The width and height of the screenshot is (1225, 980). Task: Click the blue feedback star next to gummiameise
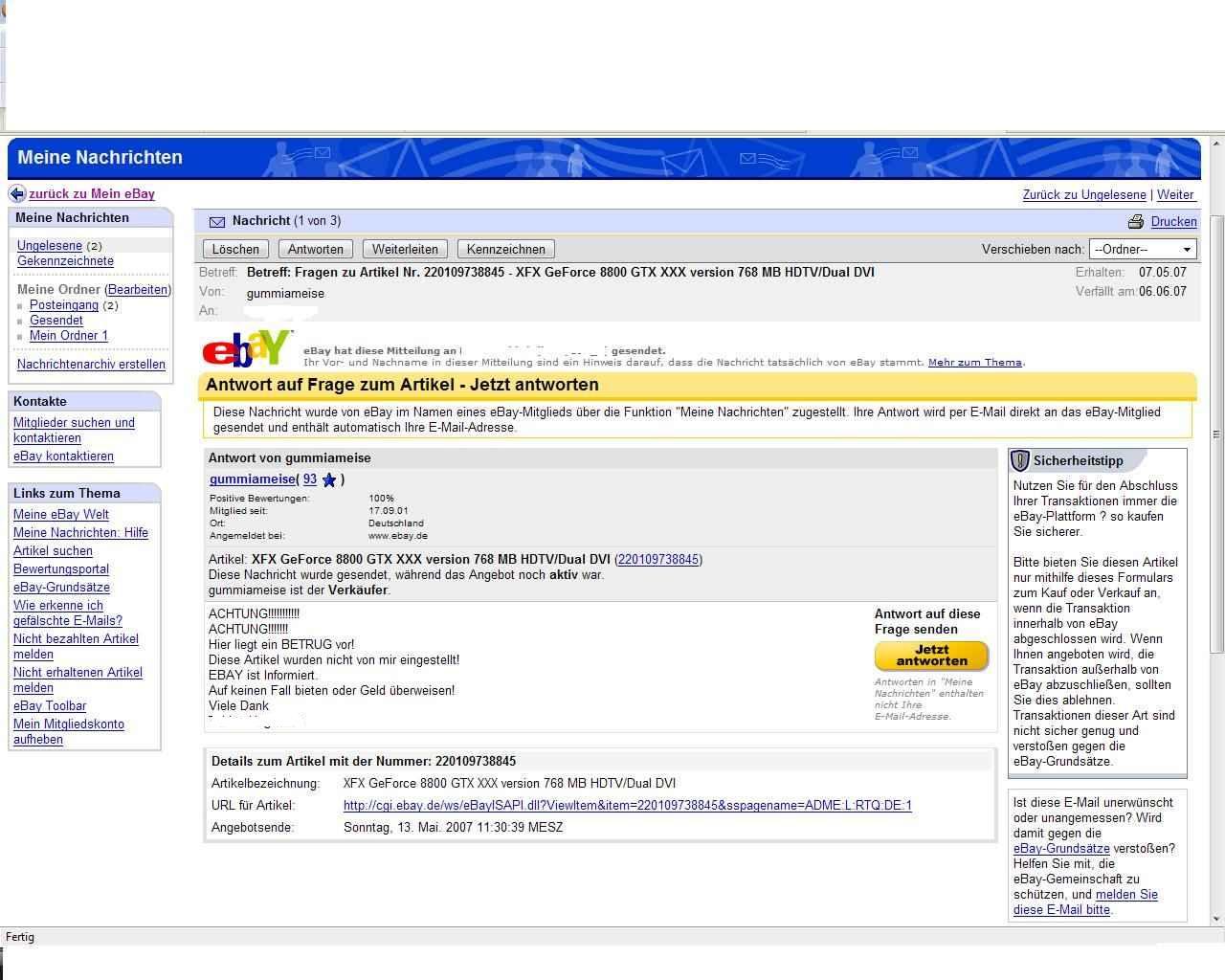point(329,480)
